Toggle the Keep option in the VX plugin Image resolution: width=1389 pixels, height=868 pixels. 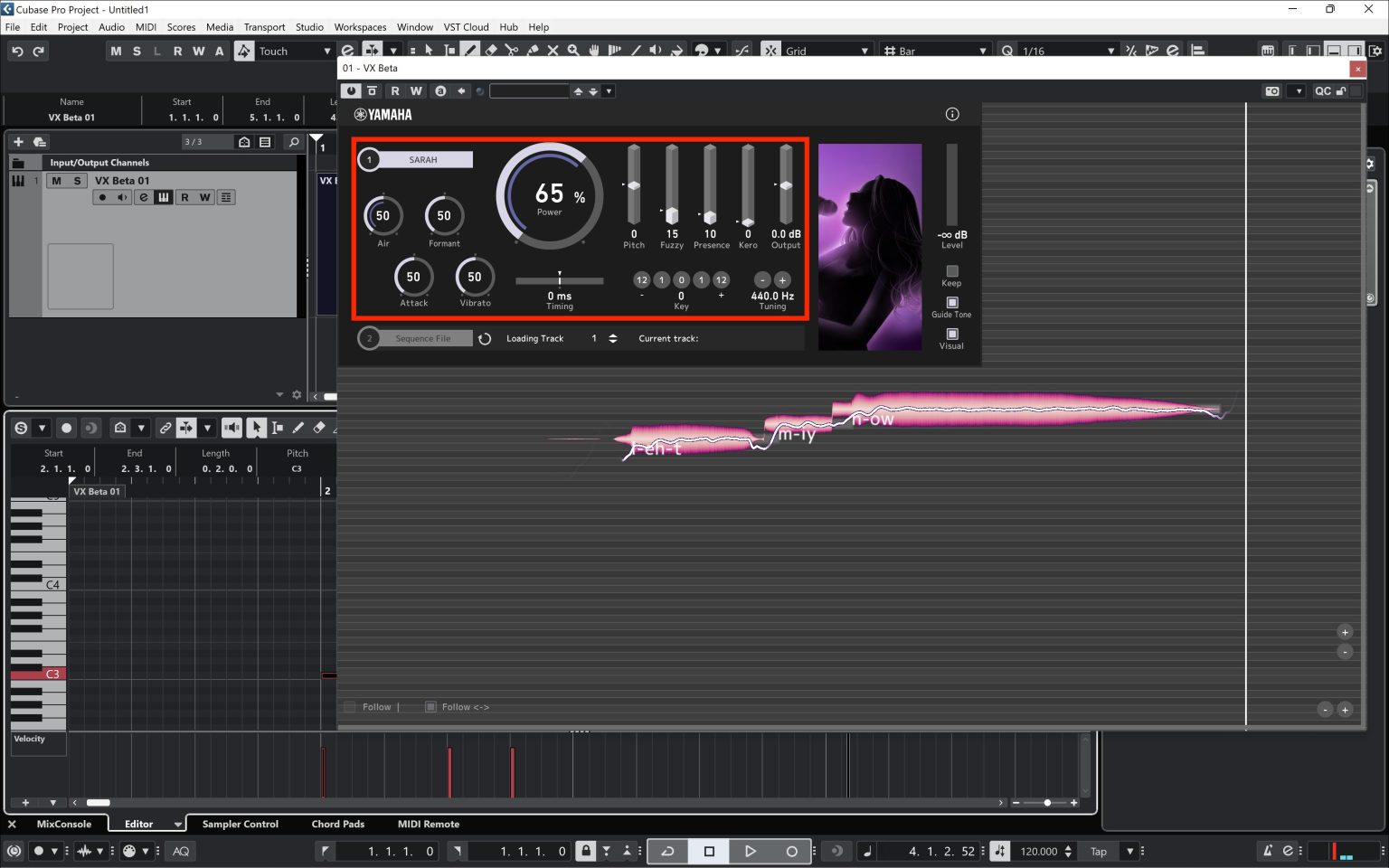951,270
